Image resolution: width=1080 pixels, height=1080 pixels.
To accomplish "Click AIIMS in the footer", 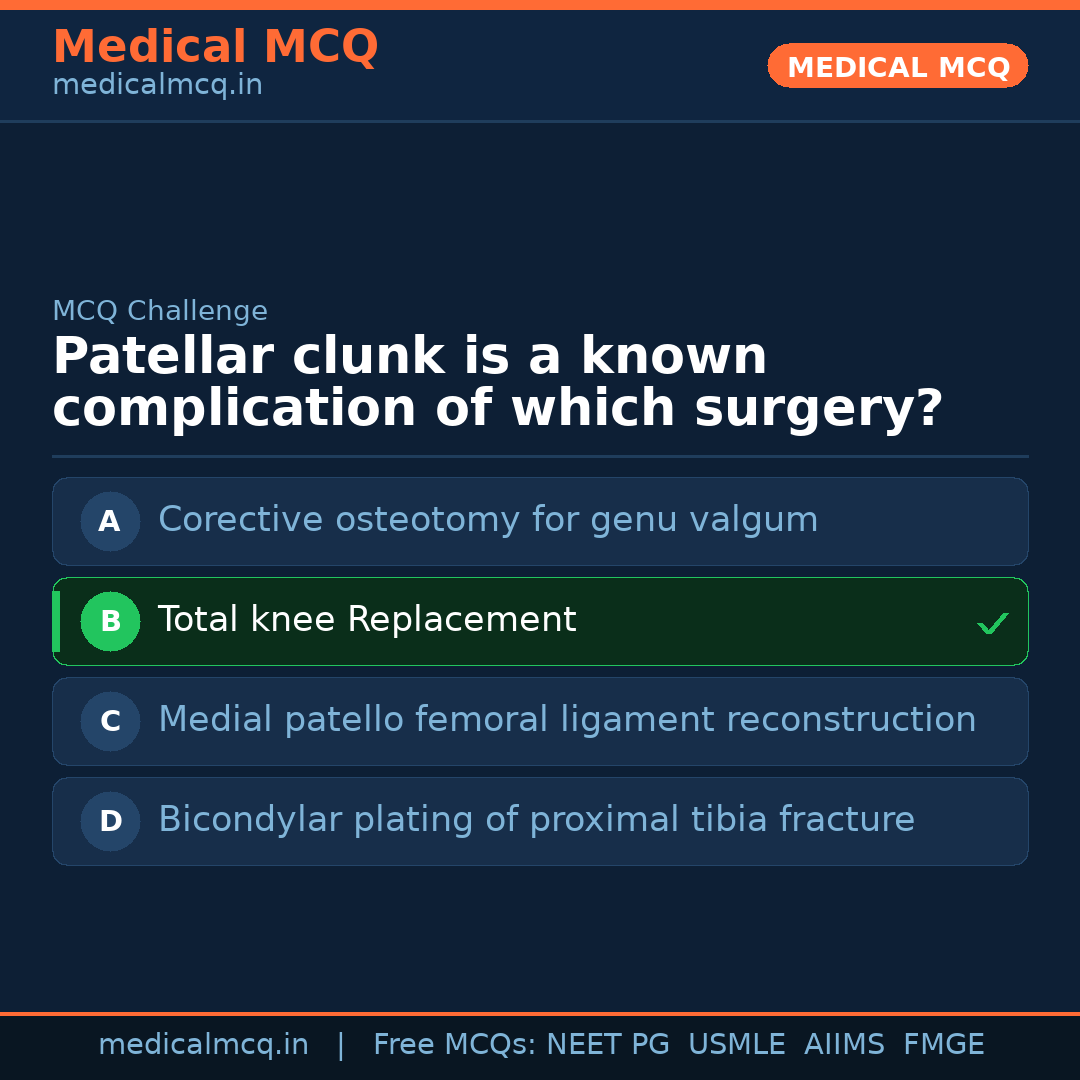I will (844, 1045).
